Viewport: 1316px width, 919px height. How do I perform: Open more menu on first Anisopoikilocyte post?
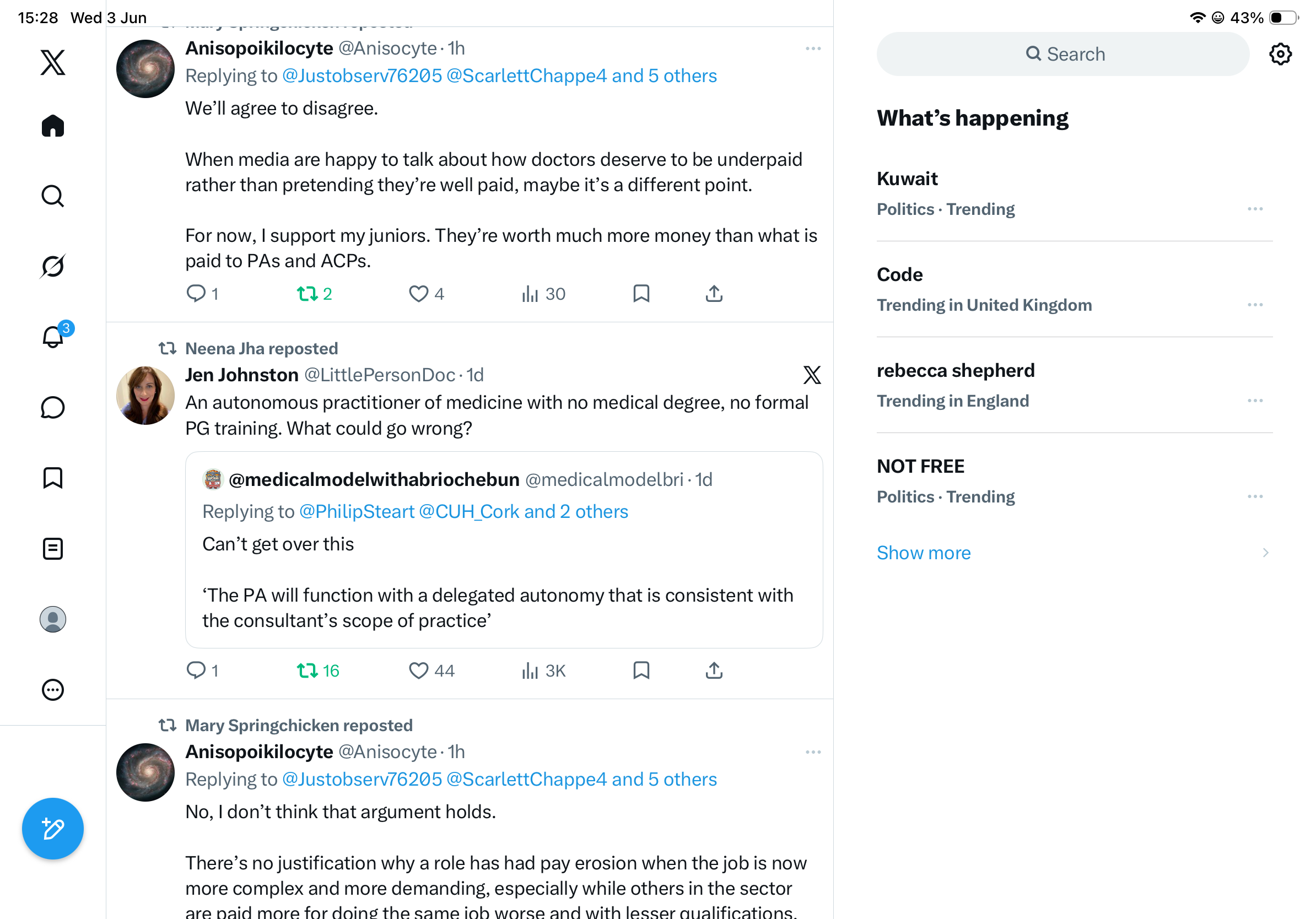813,48
